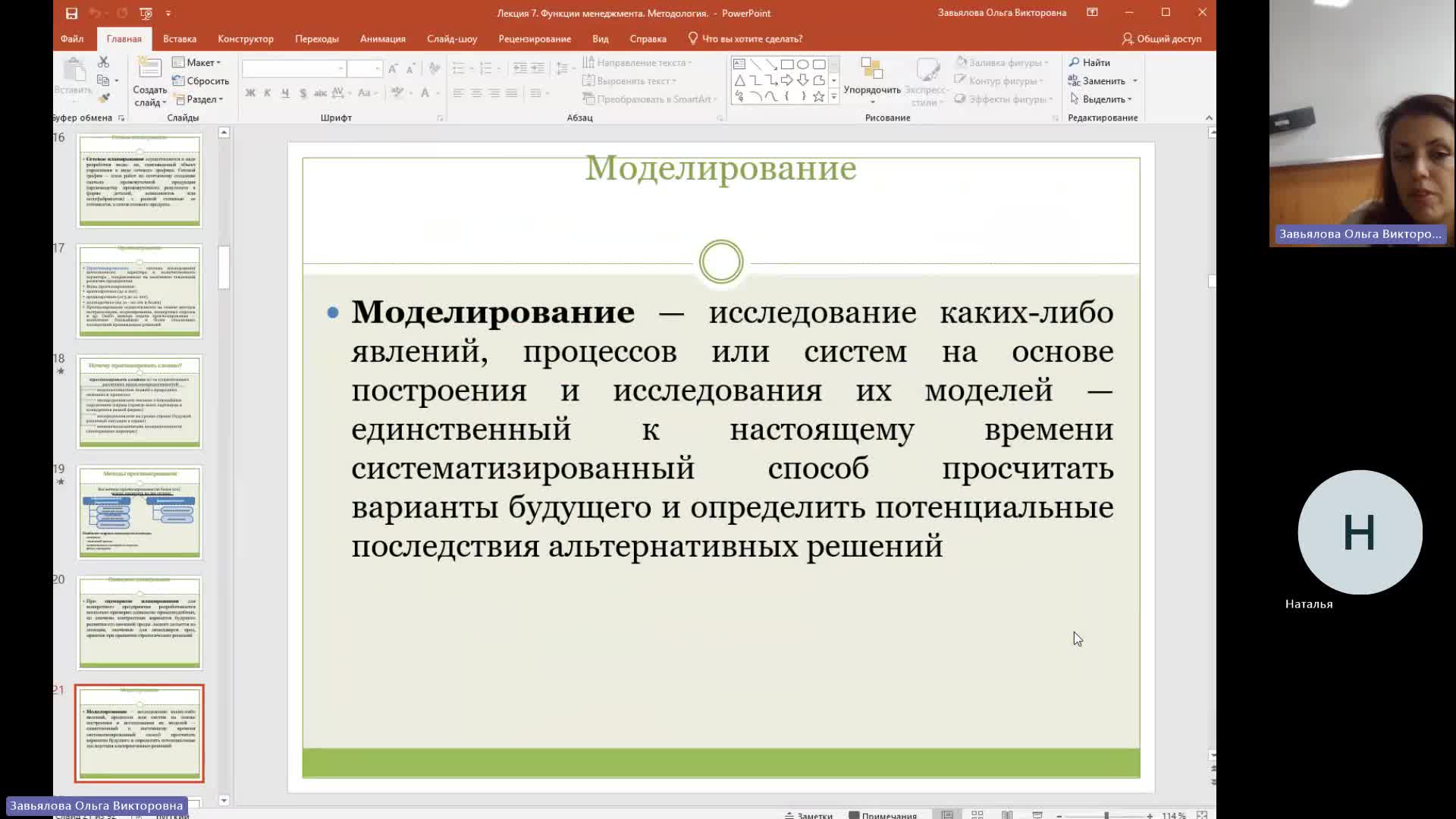Click the Общий доступ share button
Image resolution: width=1456 pixels, height=819 pixels.
[x=1162, y=39]
